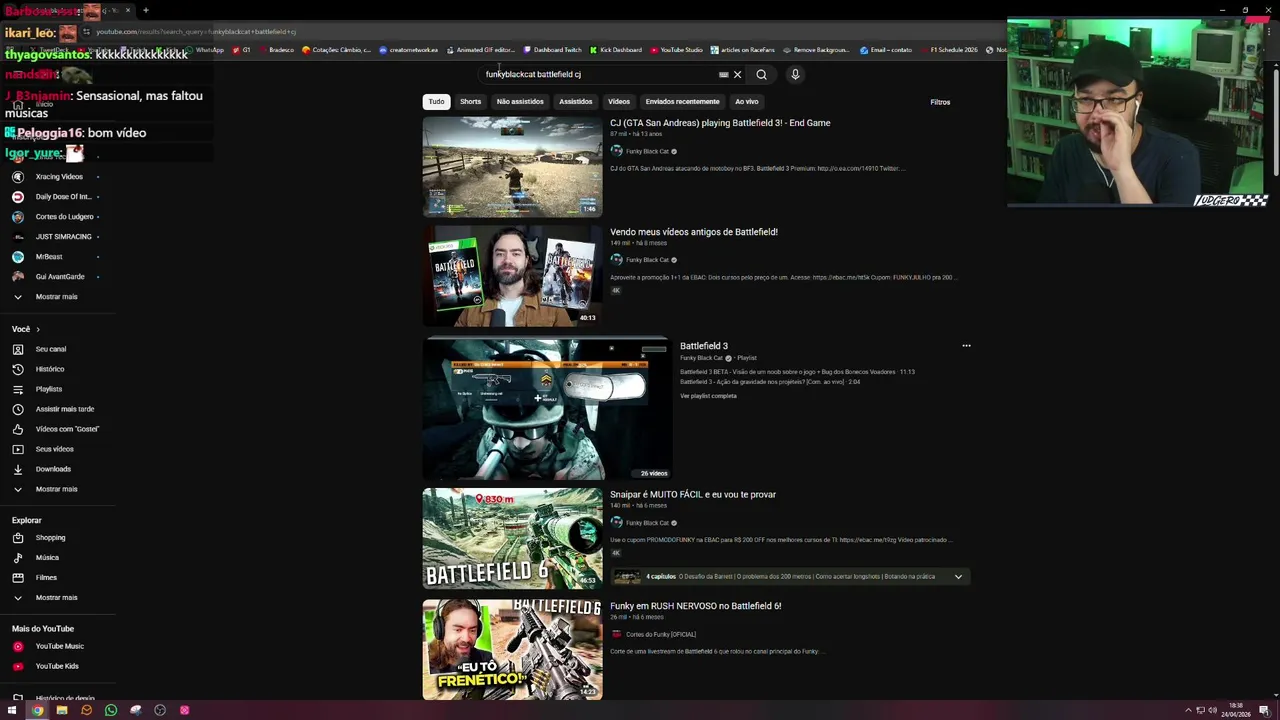Open Snaipar é MUITO FÁCIL video title

coord(693,494)
